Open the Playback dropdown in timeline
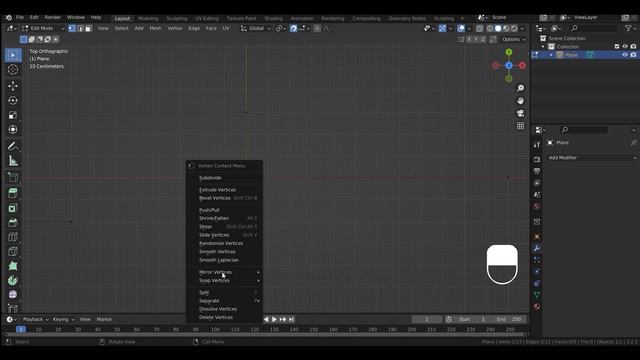Viewport: 640px width, 360px height. 36,319
